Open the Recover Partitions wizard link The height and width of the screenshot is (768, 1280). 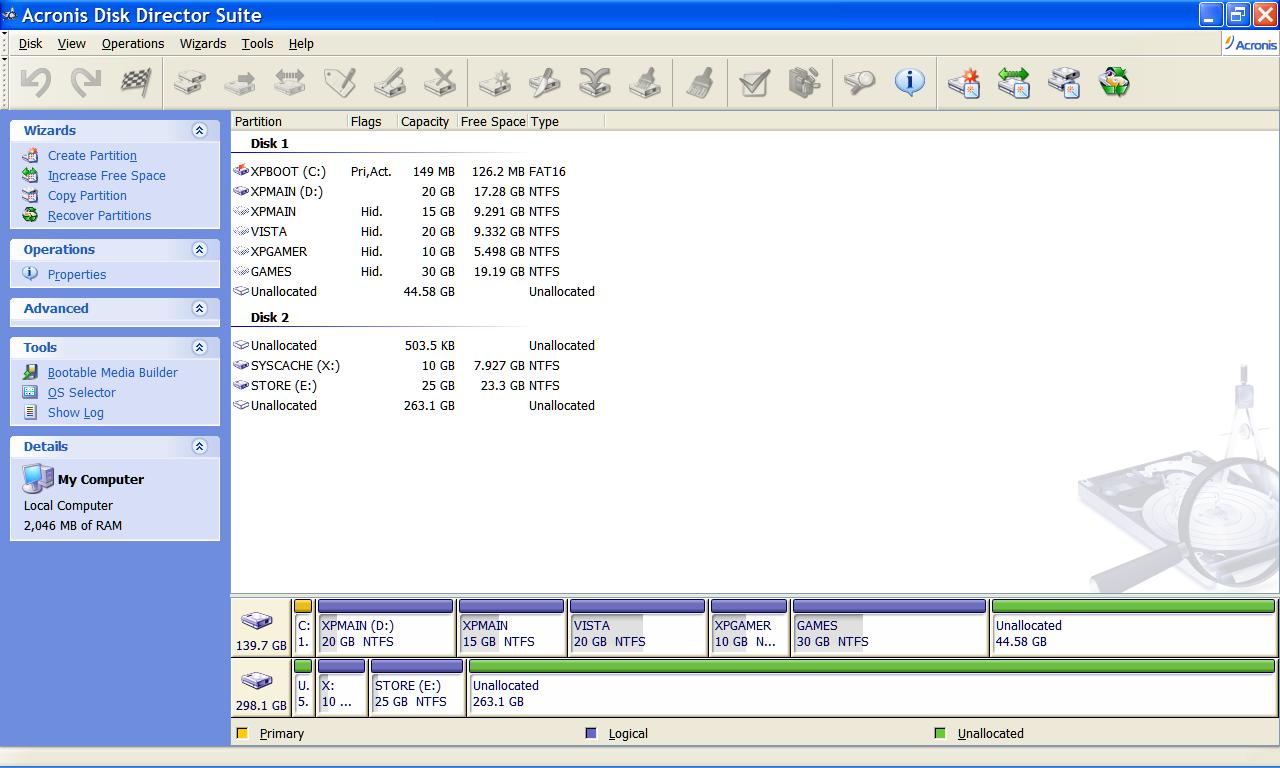(99, 215)
